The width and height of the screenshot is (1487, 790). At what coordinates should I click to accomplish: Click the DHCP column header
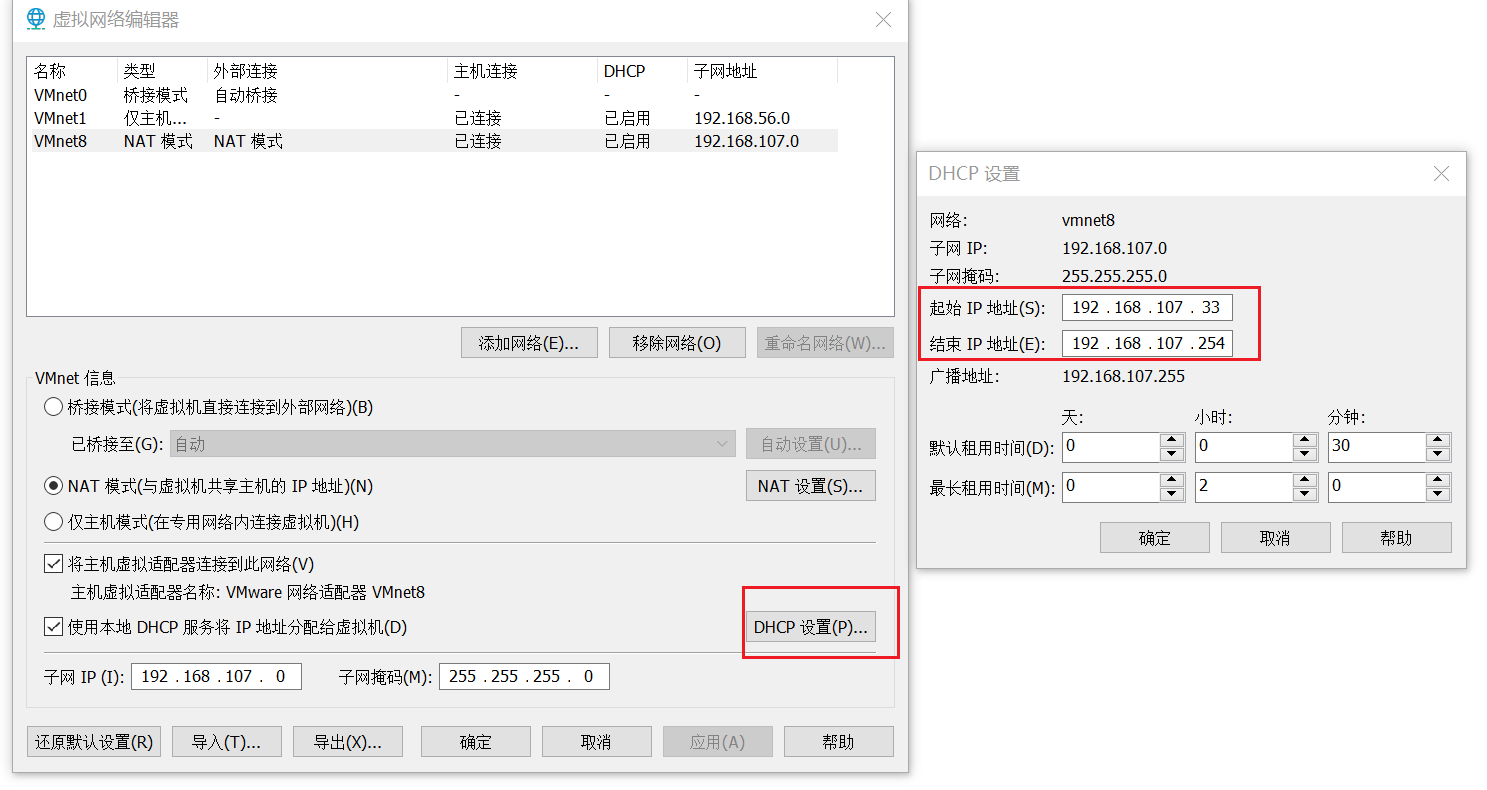point(642,72)
